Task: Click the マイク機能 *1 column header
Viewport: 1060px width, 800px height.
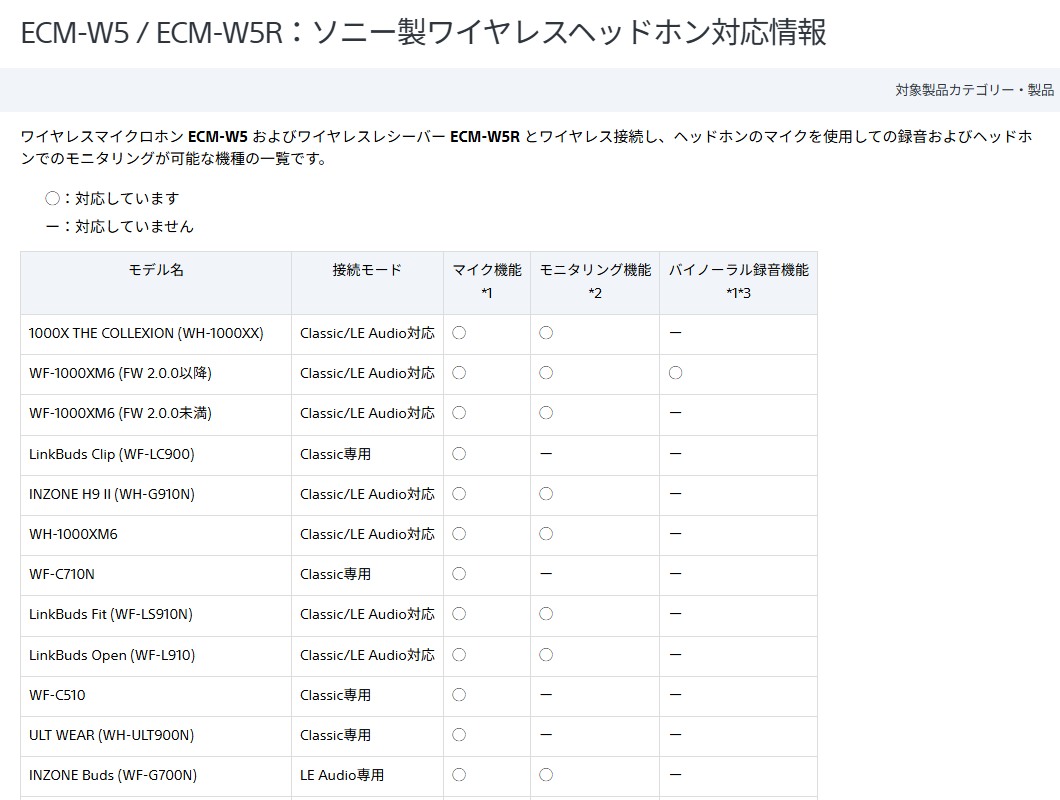Action: click(487, 281)
